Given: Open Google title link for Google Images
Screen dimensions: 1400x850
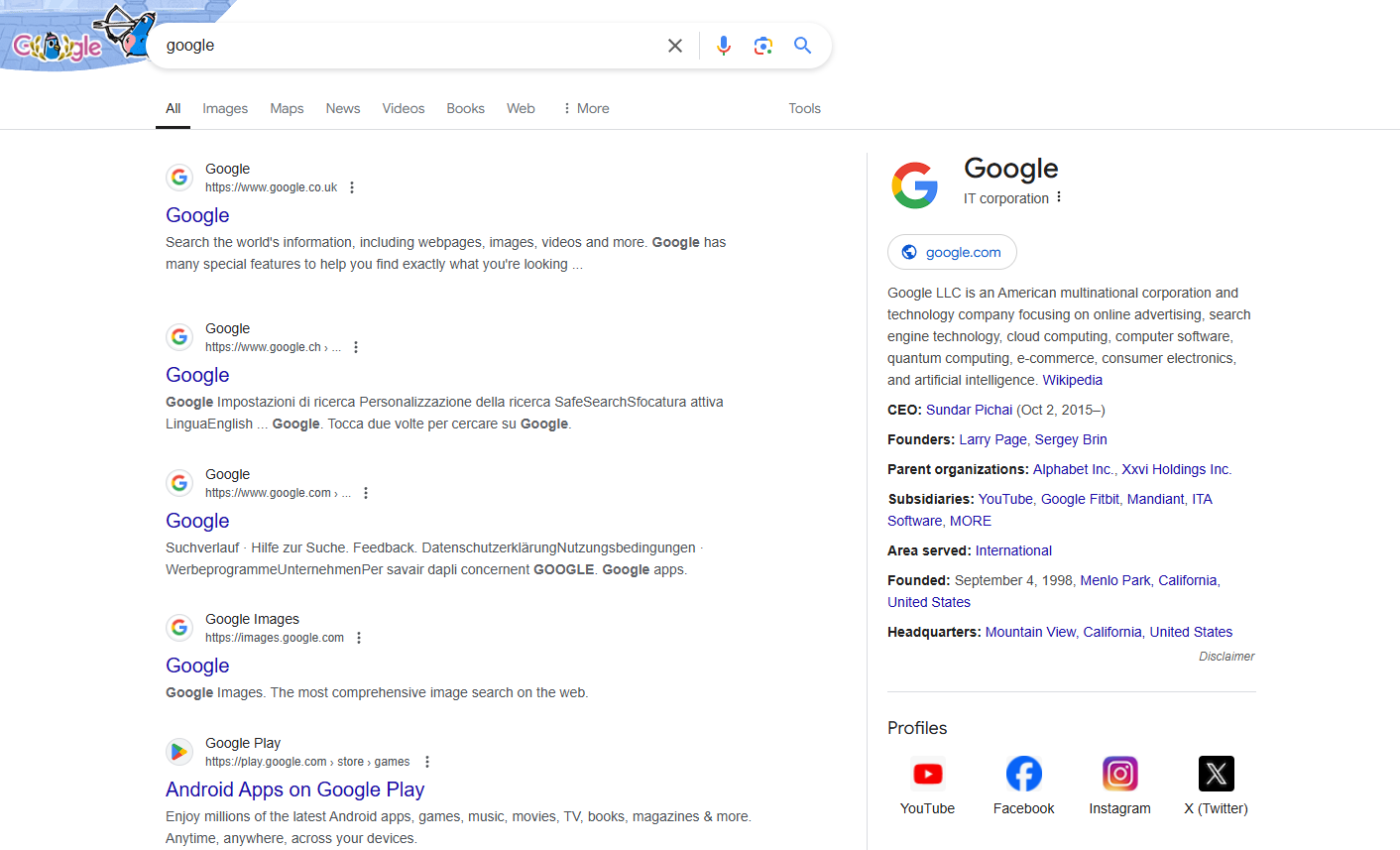Looking at the screenshot, I should point(197,666).
